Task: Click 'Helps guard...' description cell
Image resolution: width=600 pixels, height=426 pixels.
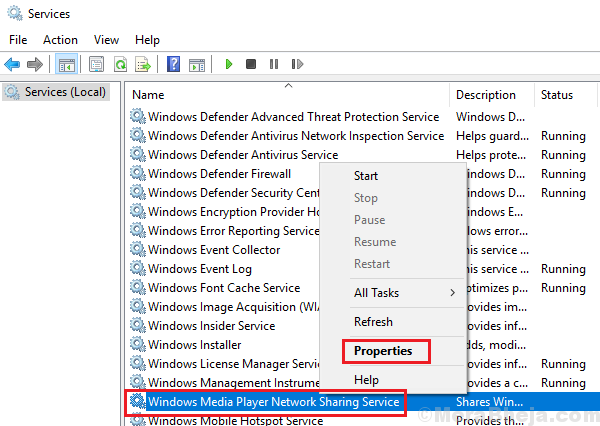Action: (492, 135)
